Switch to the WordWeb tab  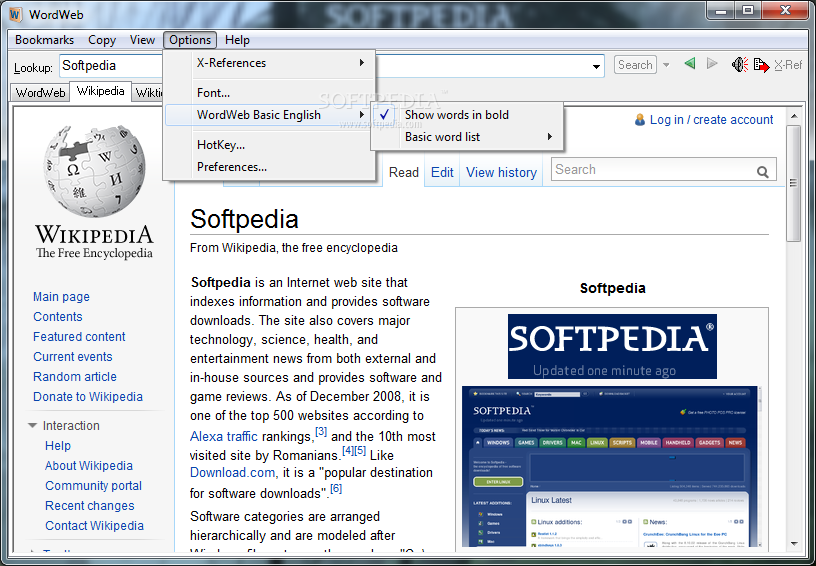(x=40, y=93)
